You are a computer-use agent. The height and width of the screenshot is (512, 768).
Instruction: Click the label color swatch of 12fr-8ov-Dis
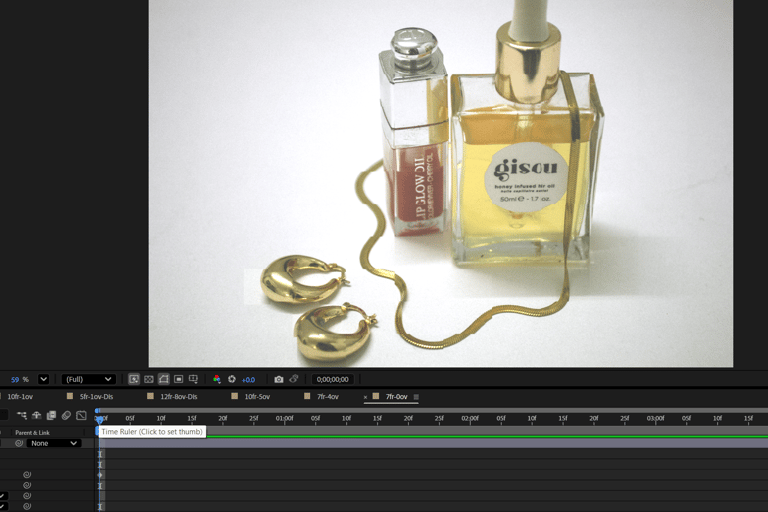click(x=150, y=396)
